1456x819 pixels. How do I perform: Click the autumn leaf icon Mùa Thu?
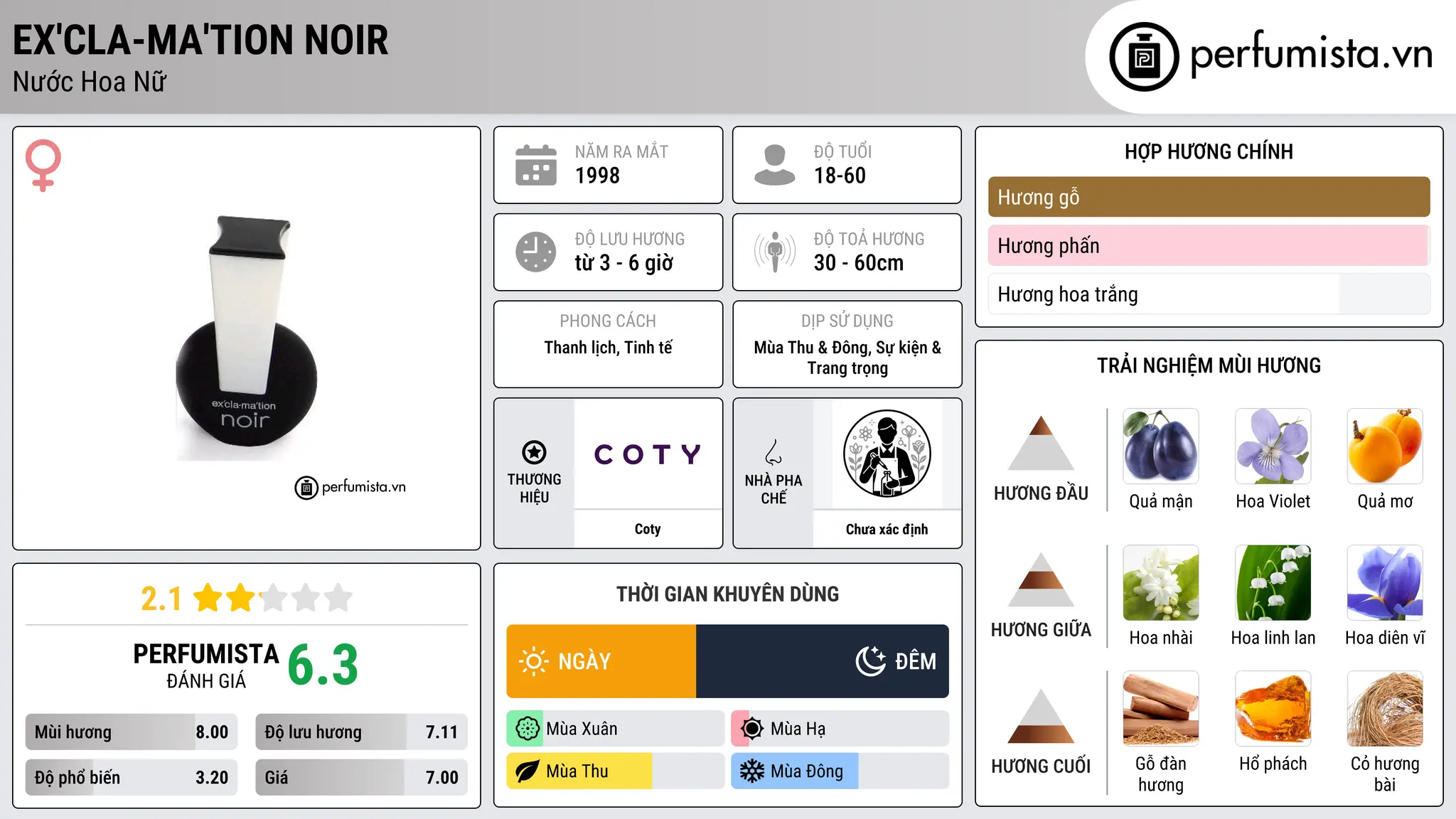coord(527,771)
